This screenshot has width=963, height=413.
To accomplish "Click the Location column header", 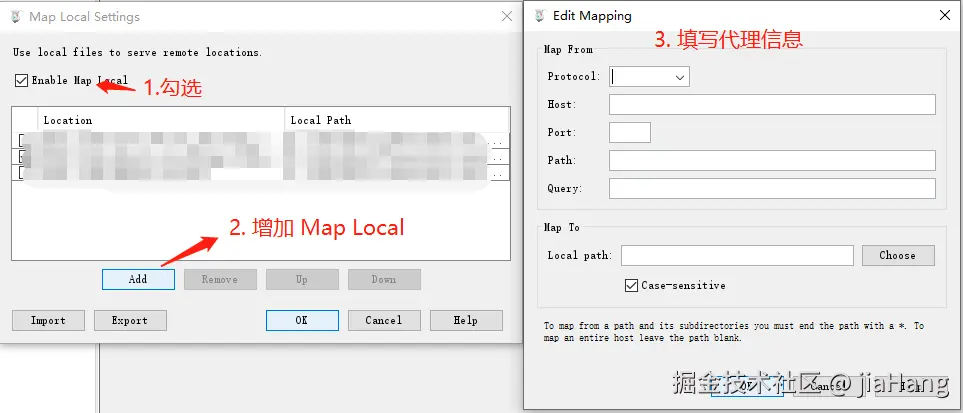I will (x=161, y=120).
